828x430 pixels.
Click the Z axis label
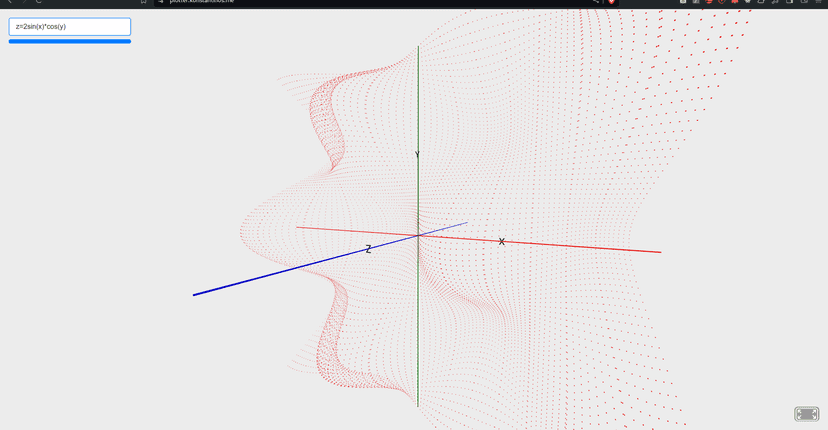click(x=368, y=249)
